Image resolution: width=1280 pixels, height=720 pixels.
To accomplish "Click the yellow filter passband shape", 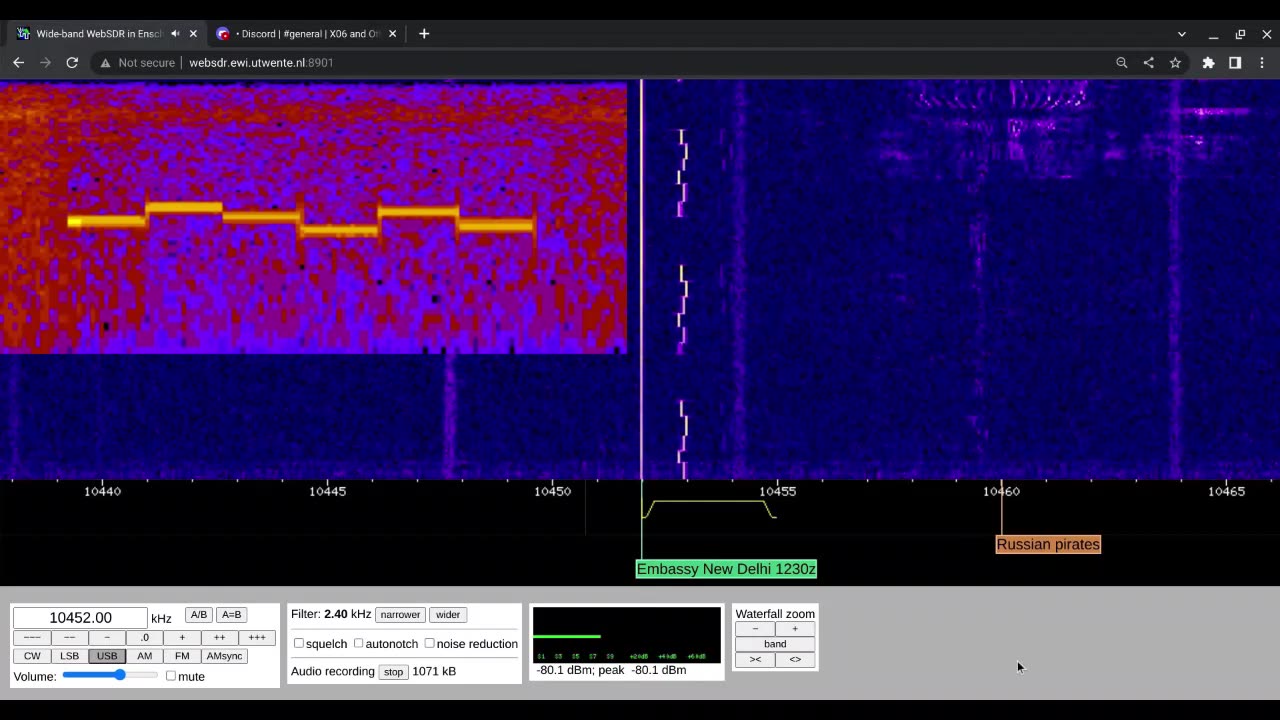I will pyautogui.click(x=709, y=508).
